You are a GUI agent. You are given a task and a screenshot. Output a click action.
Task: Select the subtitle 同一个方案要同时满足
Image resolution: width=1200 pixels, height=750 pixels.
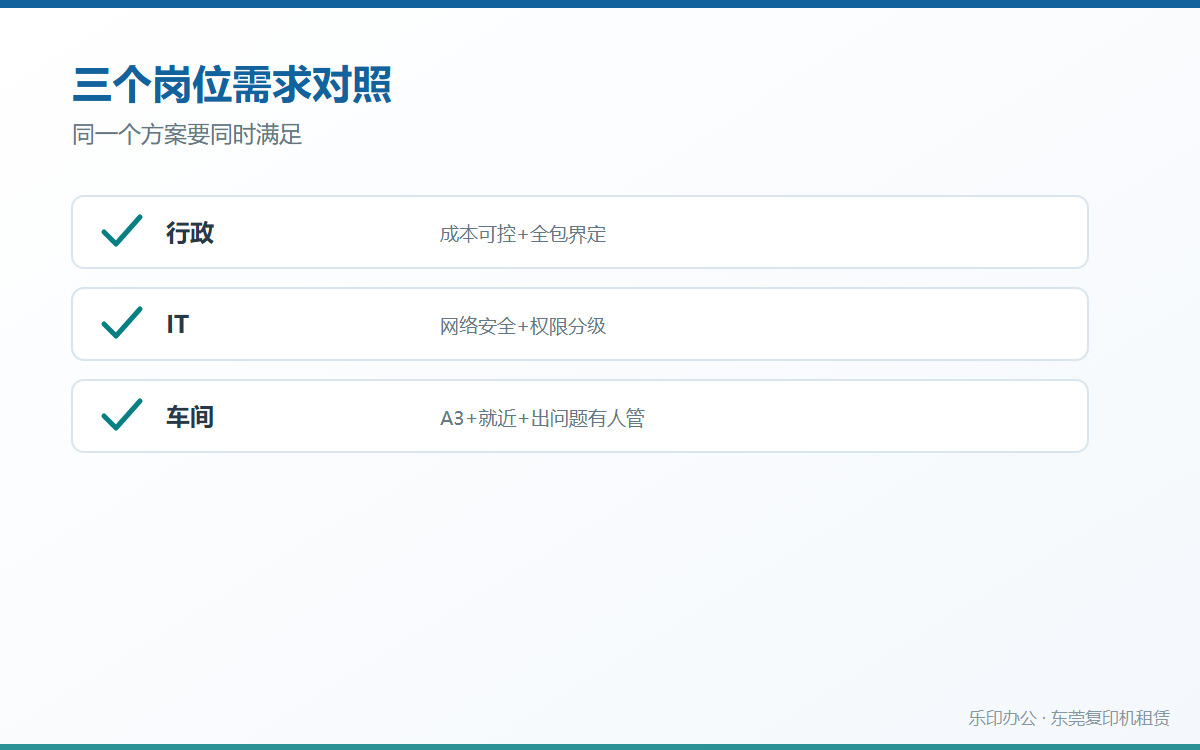187,135
